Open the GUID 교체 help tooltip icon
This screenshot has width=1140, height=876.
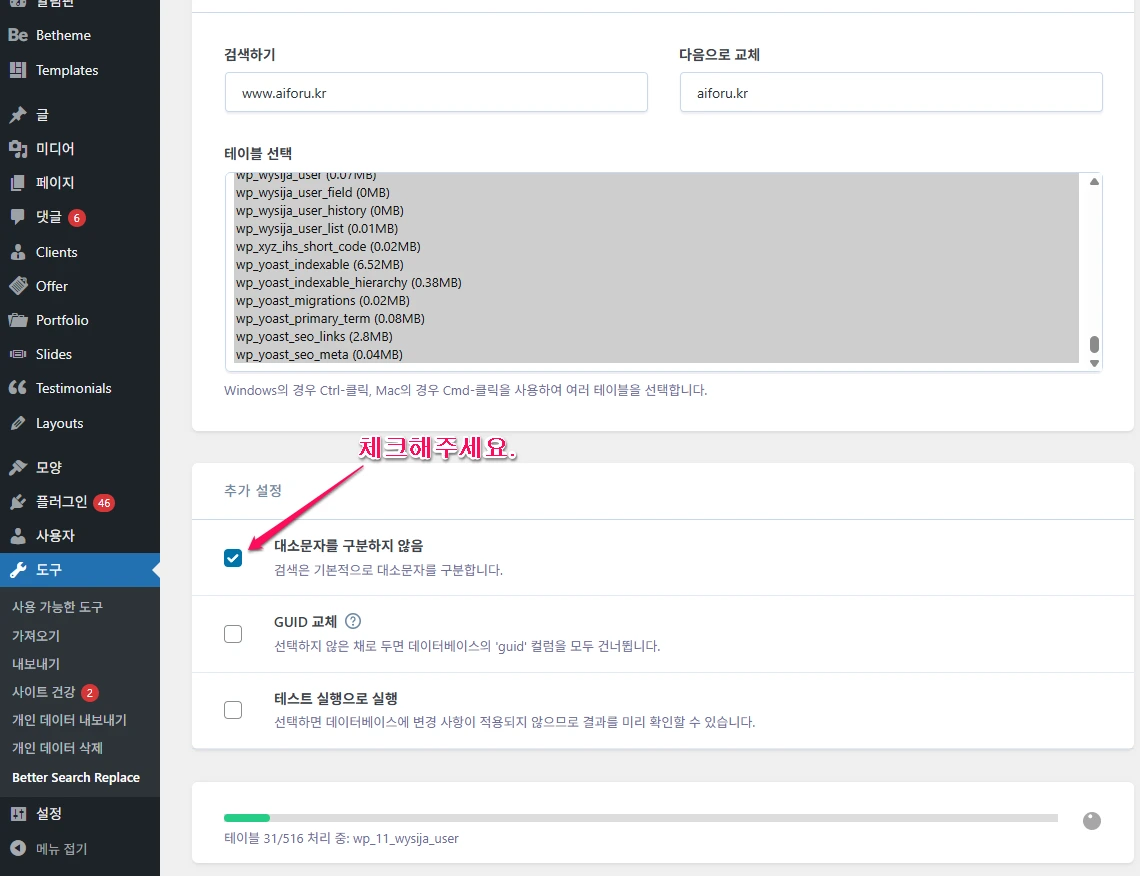[352, 621]
